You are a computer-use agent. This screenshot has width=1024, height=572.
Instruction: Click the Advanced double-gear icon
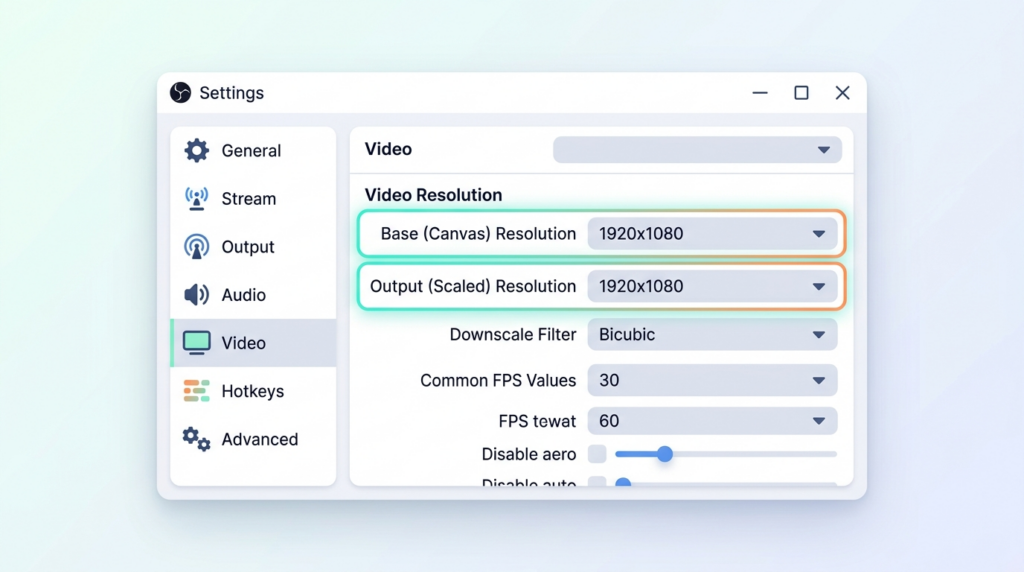click(x=196, y=439)
